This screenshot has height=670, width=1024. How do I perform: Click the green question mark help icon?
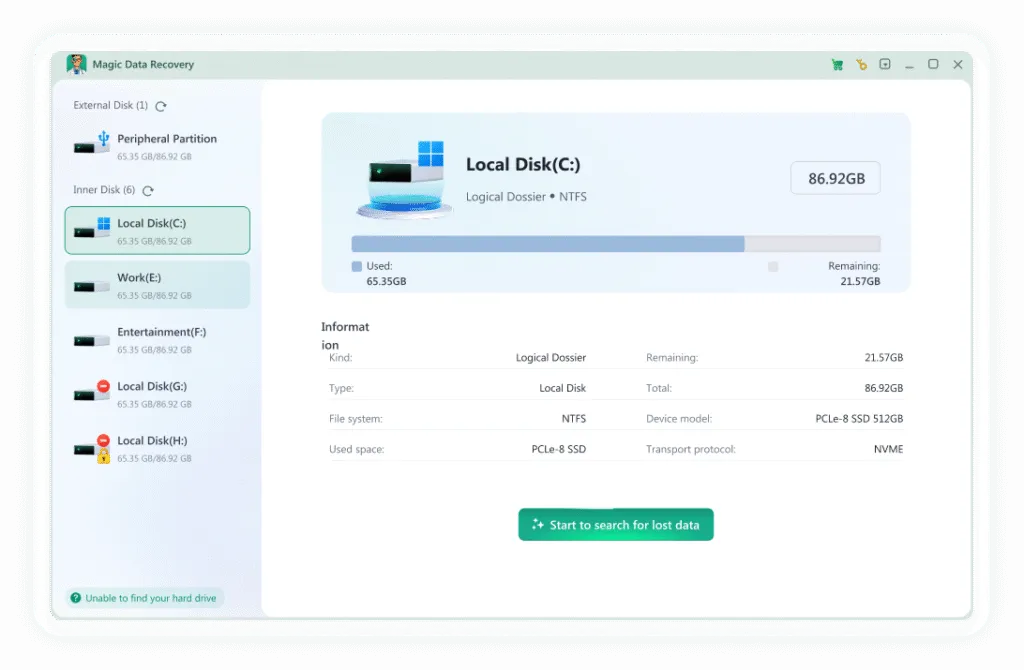click(76, 598)
